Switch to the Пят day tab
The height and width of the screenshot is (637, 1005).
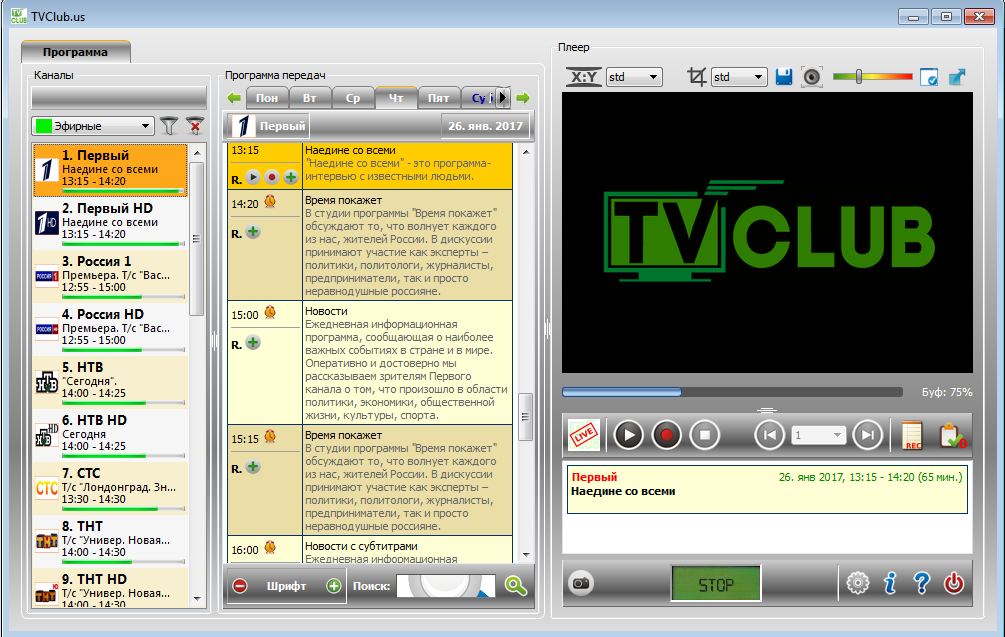click(438, 98)
